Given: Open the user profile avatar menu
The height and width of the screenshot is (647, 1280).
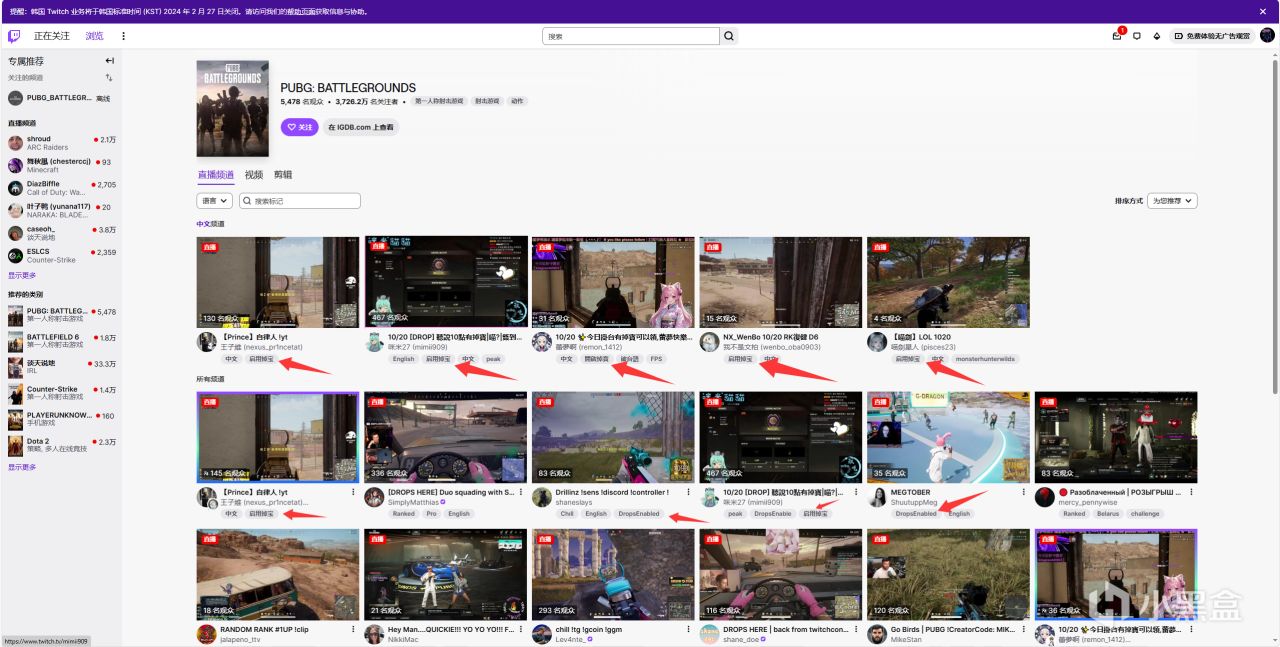Looking at the screenshot, I should click(1267, 36).
